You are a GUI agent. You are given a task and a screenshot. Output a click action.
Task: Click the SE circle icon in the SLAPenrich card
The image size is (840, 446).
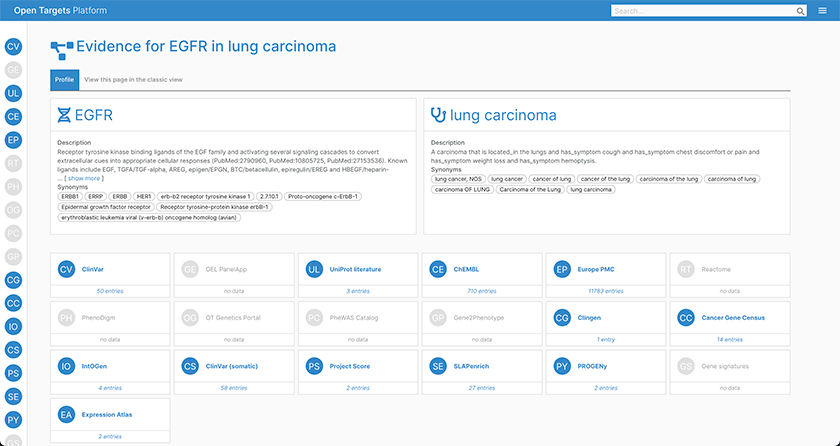point(438,366)
